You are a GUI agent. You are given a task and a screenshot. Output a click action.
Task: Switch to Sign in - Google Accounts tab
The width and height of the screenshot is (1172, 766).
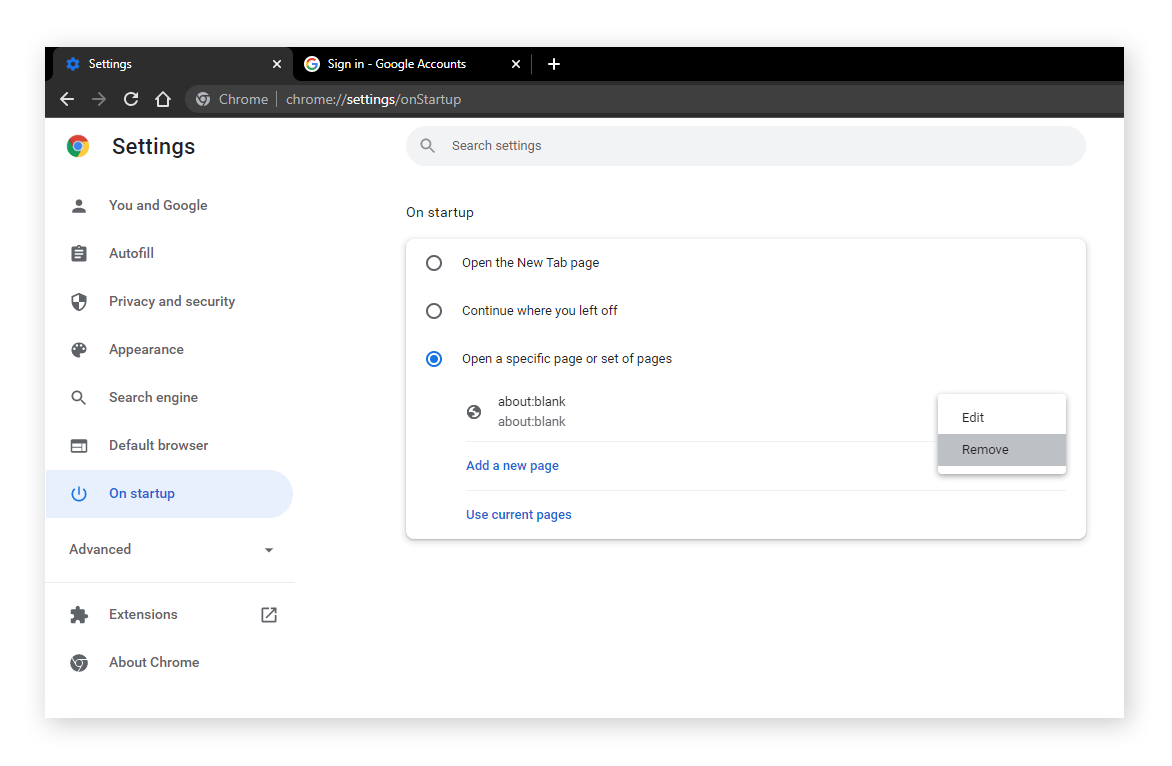coord(397,64)
